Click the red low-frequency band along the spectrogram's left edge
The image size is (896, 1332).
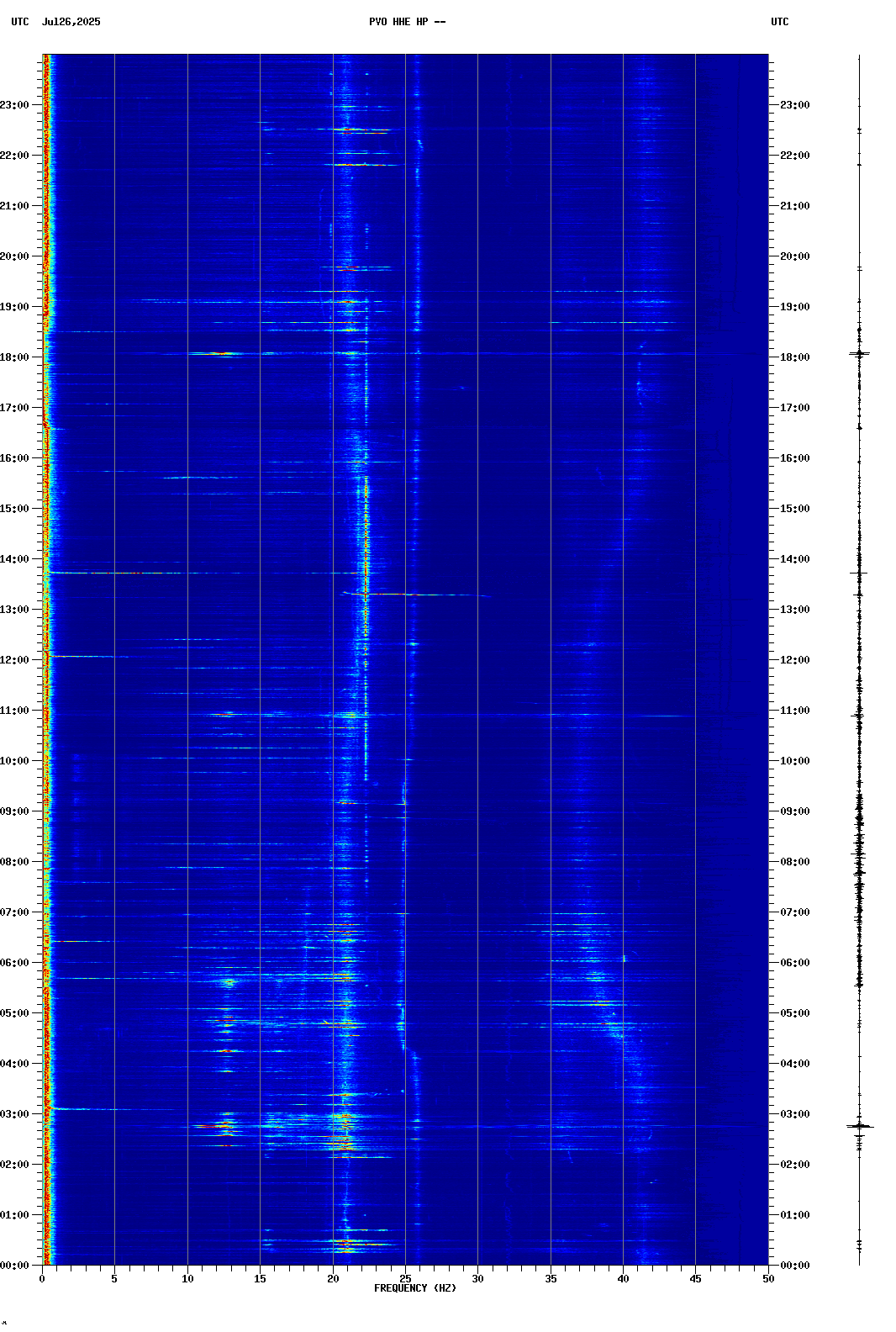(47, 659)
